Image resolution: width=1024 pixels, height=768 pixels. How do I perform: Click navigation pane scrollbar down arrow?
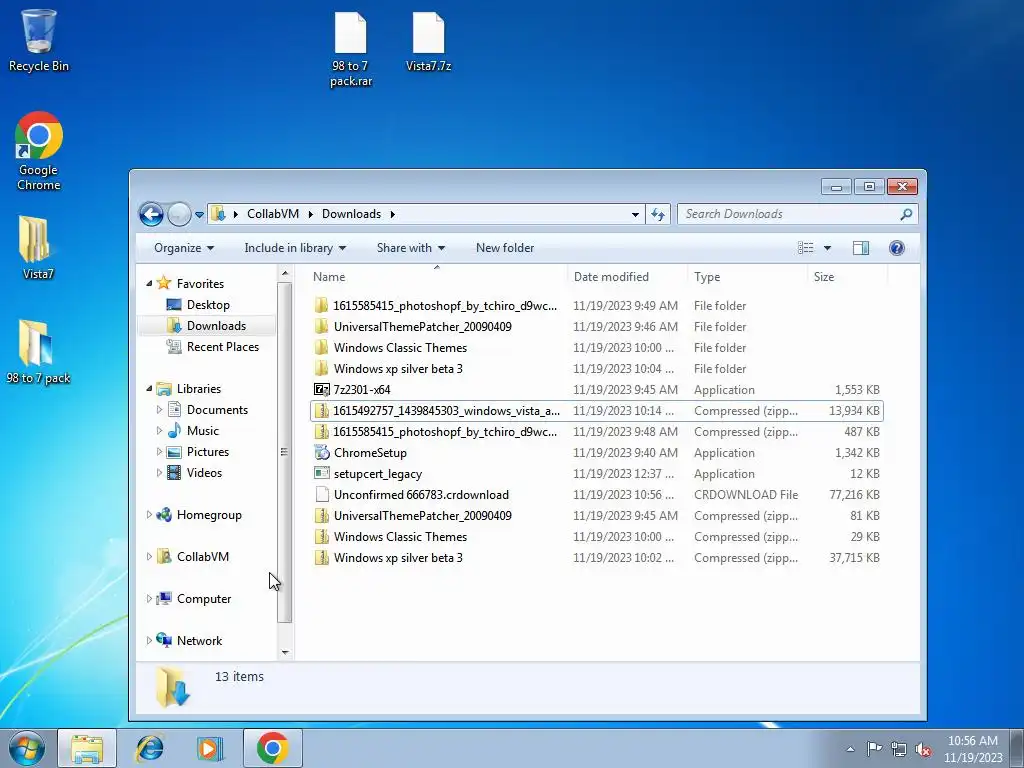point(285,652)
